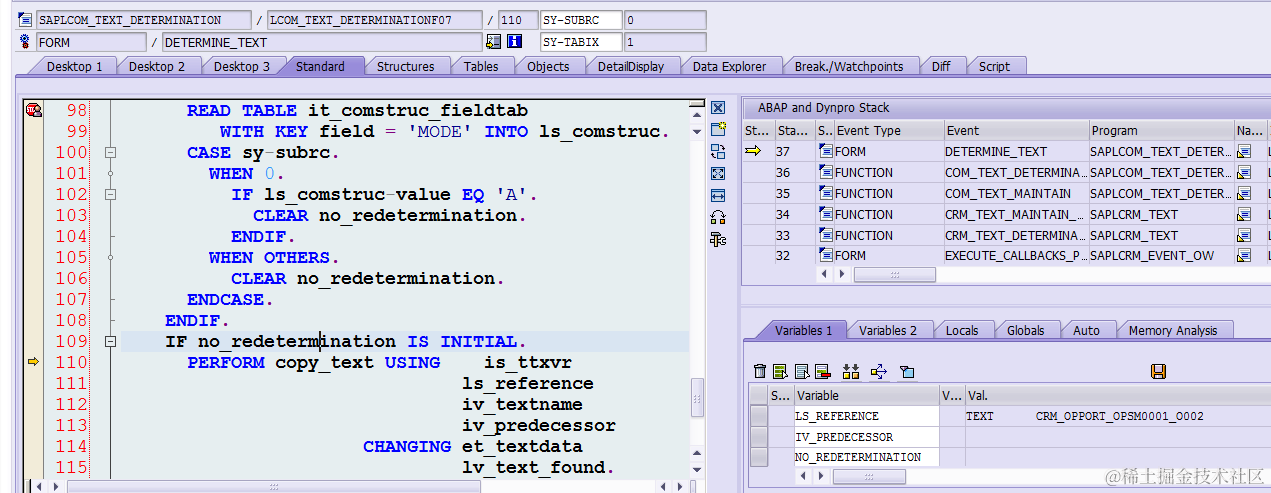This screenshot has height=493, width=1271.
Task: Click the line number field showing 110
Action: [516, 20]
